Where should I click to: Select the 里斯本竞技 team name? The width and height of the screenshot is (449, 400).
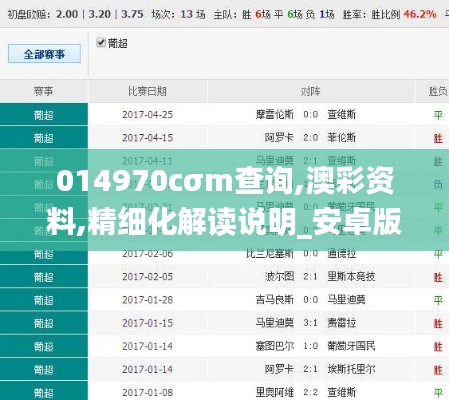pyautogui.click(x=351, y=277)
